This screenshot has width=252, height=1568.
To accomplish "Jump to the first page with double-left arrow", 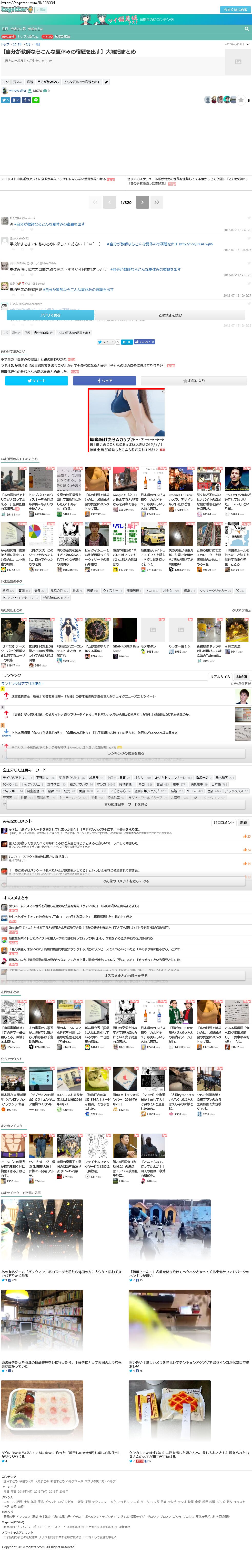I will pos(95,202).
